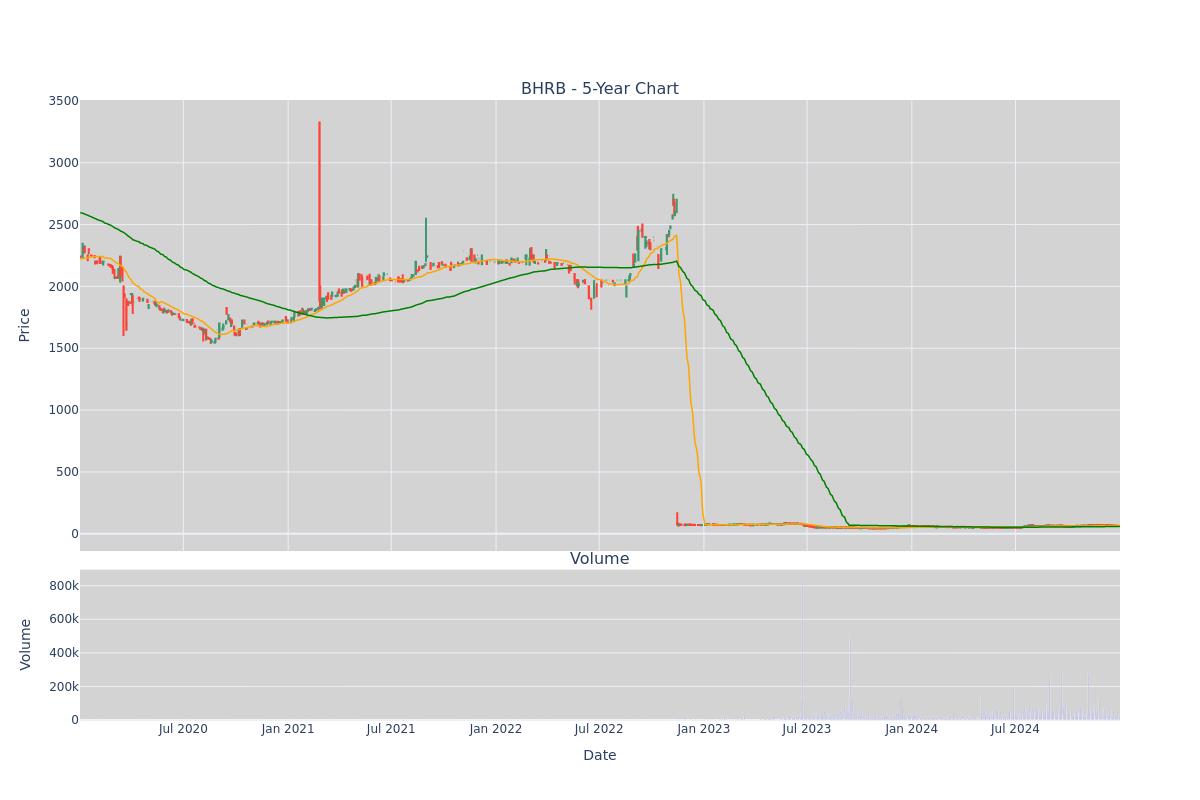
Task: Click the 200k volume tick label
Action: coord(62,686)
